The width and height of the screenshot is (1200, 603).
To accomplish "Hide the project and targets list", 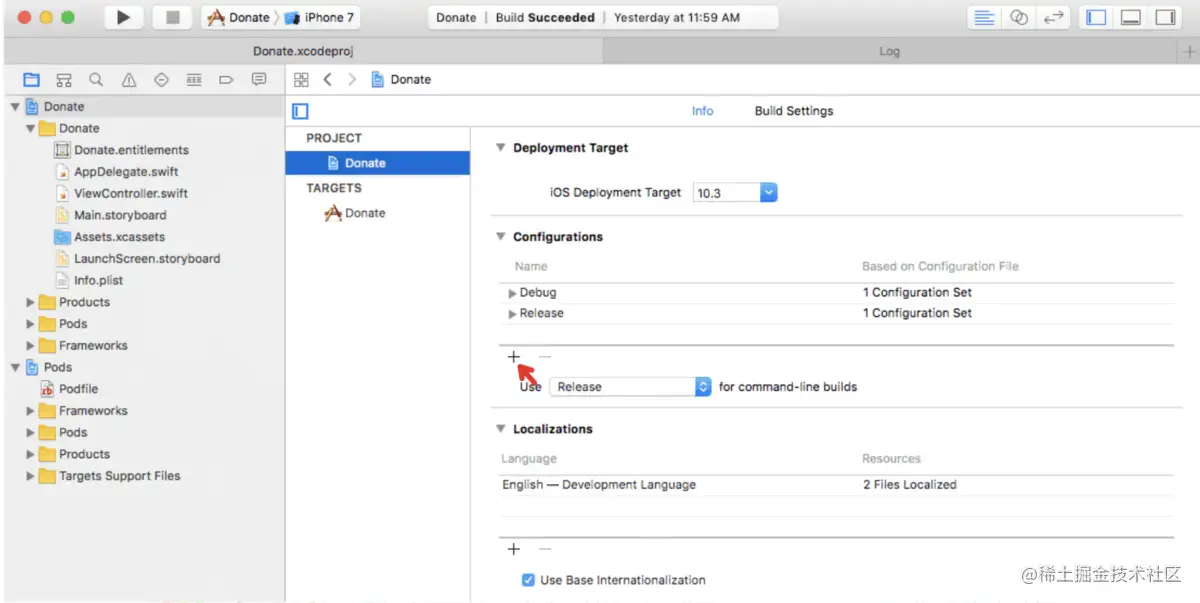I will pos(300,111).
